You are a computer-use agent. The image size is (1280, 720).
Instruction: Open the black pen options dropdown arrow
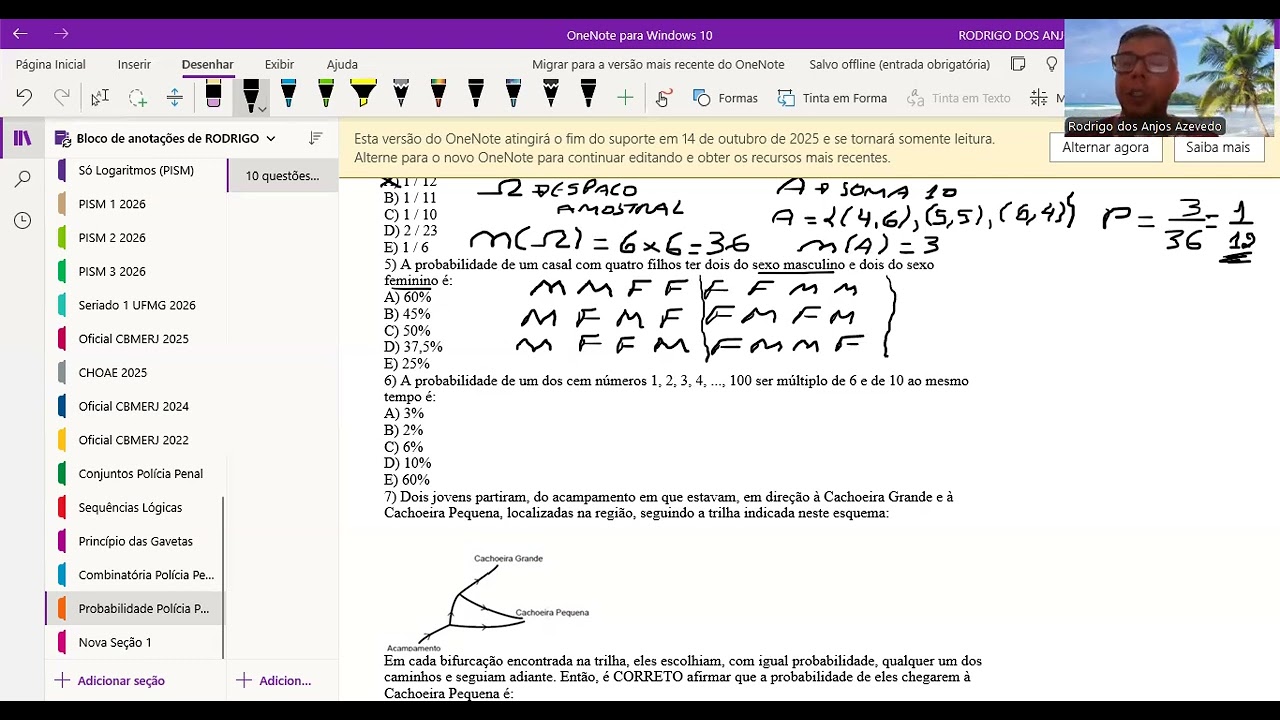point(262,108)
